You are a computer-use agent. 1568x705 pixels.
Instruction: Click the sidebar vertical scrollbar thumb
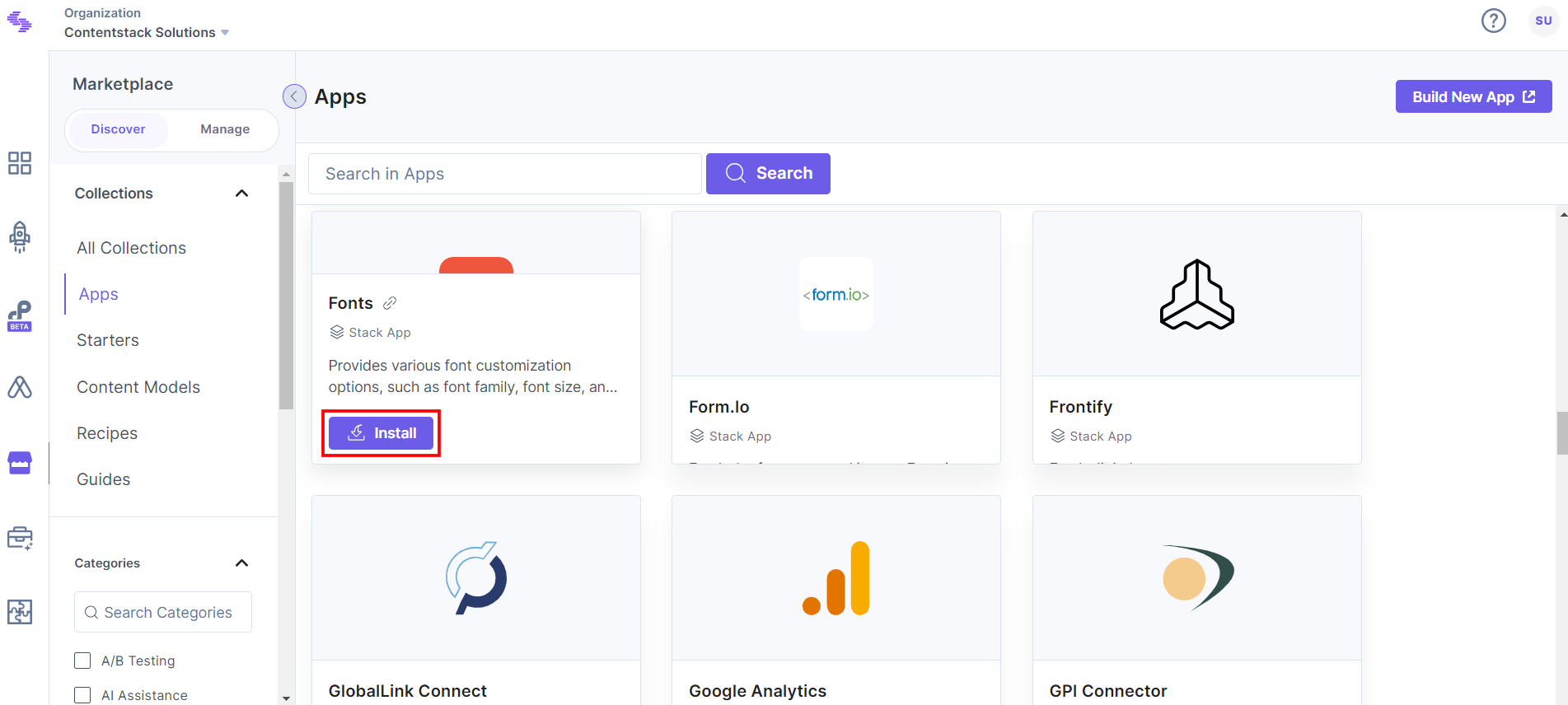pyautogui.click(x=286, y=295)
